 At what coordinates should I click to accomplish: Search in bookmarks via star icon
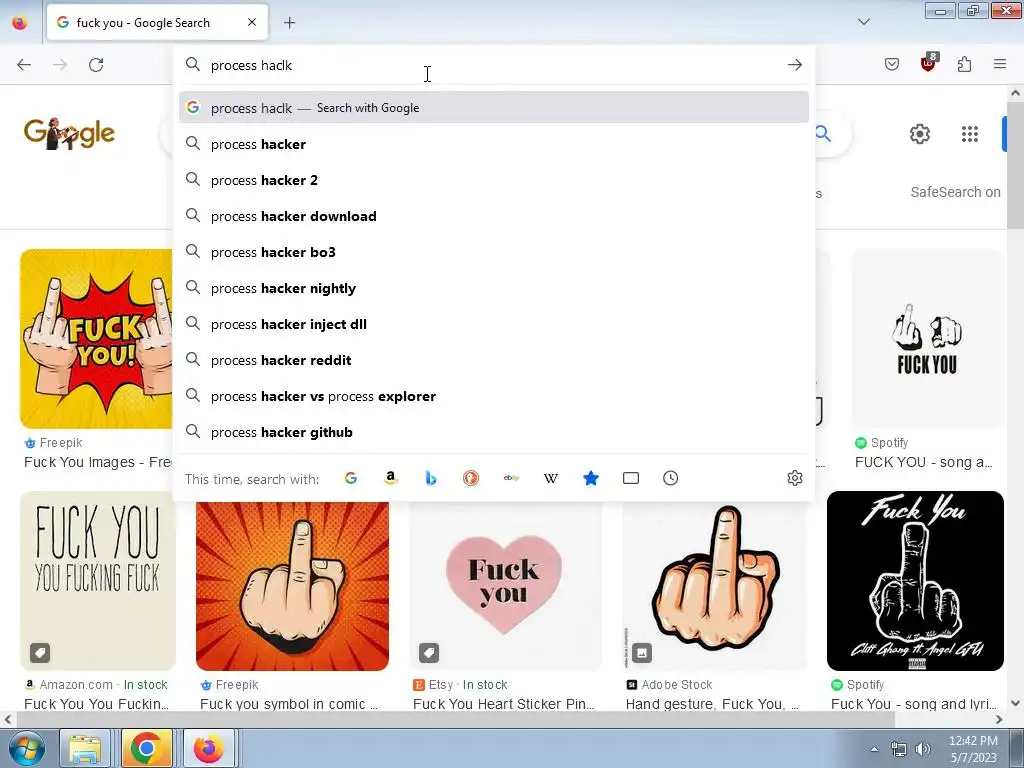pyautogui.click(x=590, y=478)
